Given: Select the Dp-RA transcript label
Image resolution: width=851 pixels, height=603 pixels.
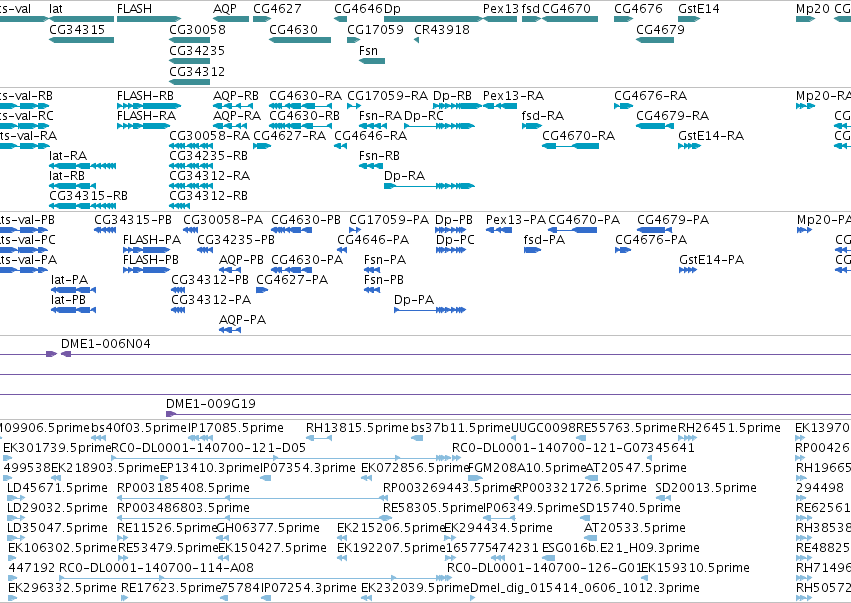Looking at the screenshot, I should click(x=404, y=176).
